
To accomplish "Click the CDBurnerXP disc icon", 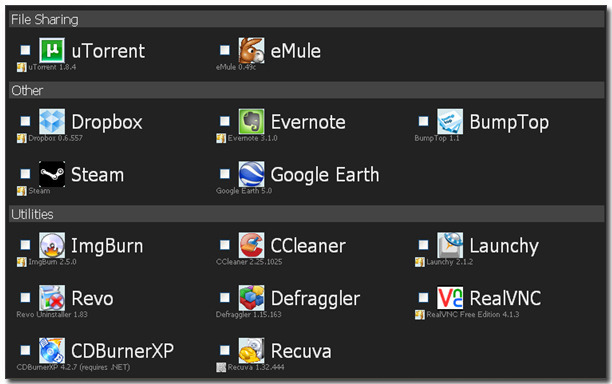I will [52, 350].
